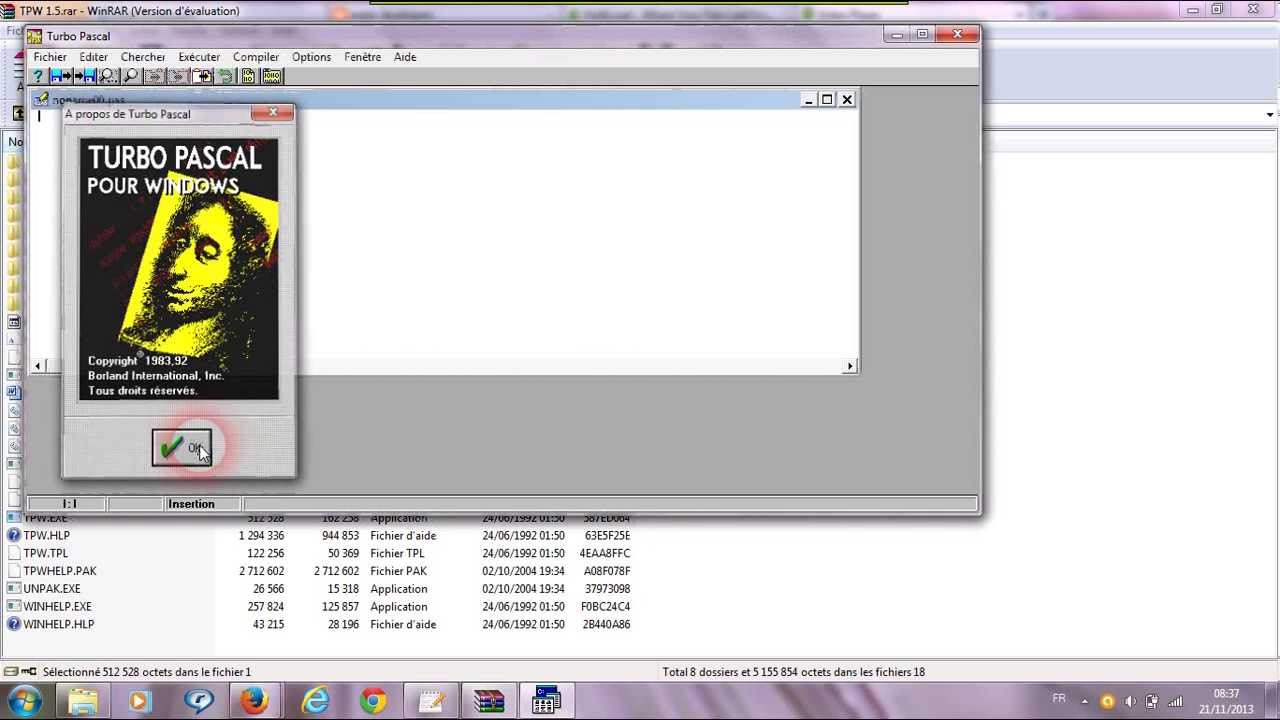Click the Save file toolbar icon
The height and width of the screenshot is (720, 1280).
click(86, 76)
